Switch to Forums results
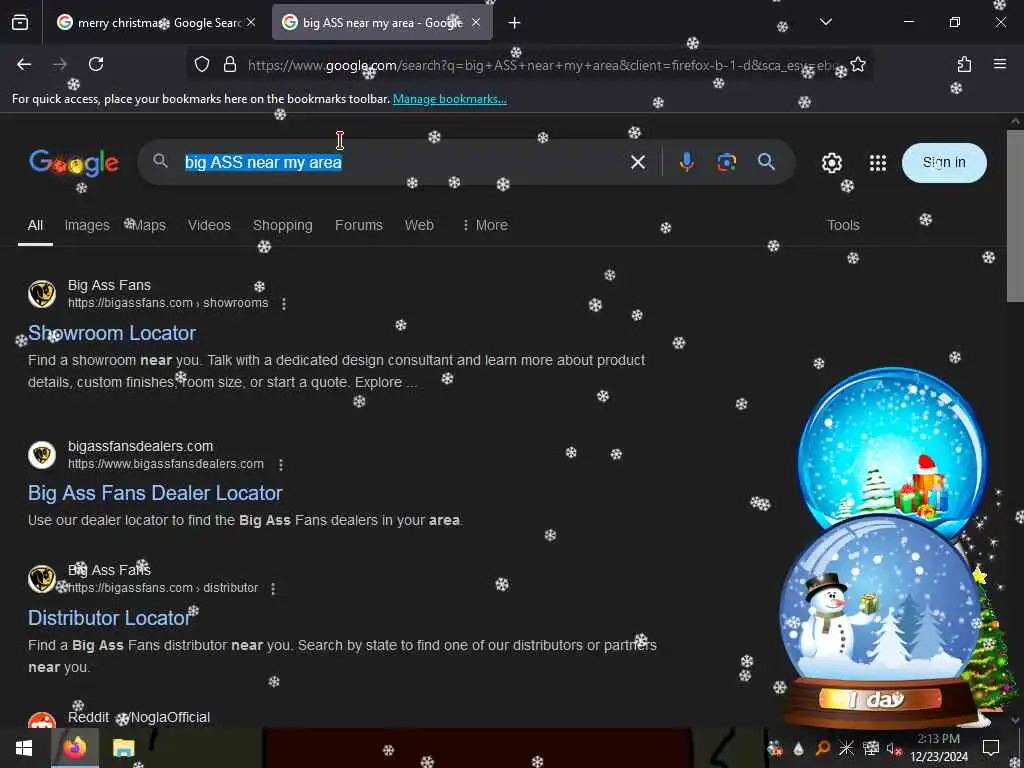Viewport: 1024px width, 768px height. point(359,225)
